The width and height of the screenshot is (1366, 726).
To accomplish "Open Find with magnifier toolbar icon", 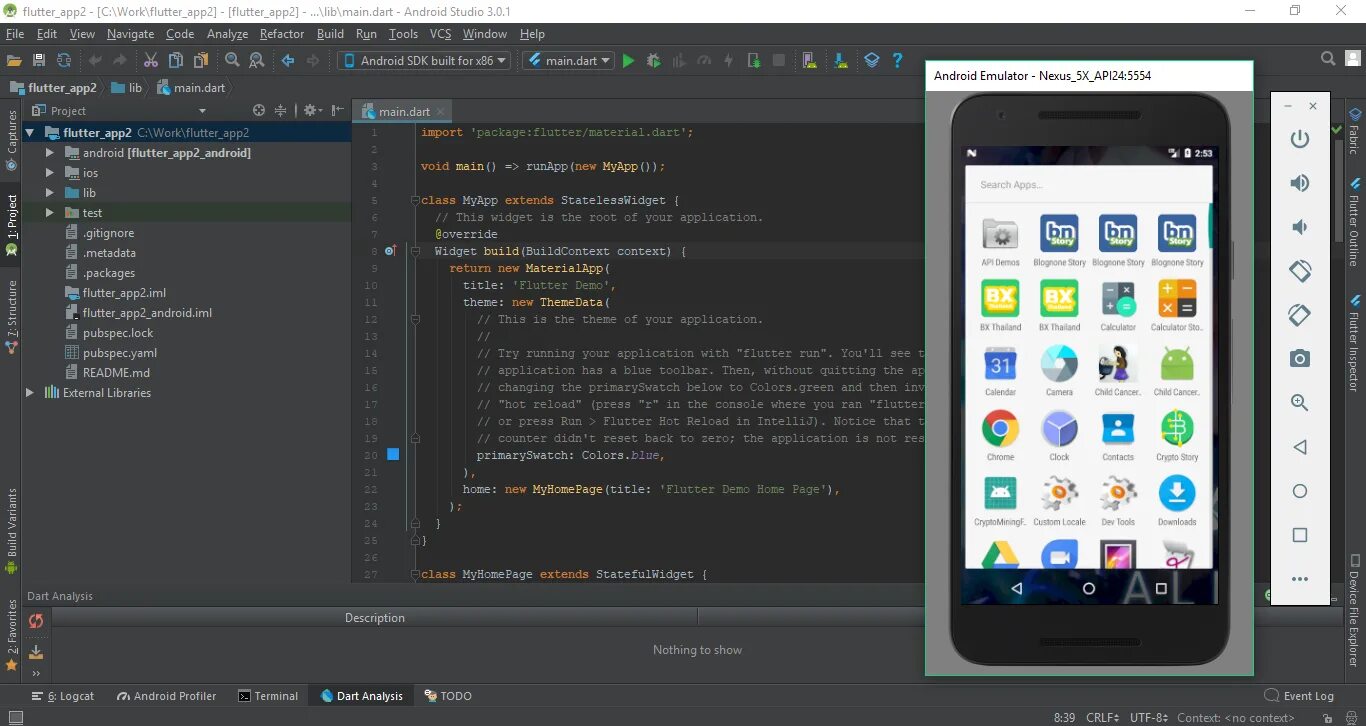I will click(232, 61).
